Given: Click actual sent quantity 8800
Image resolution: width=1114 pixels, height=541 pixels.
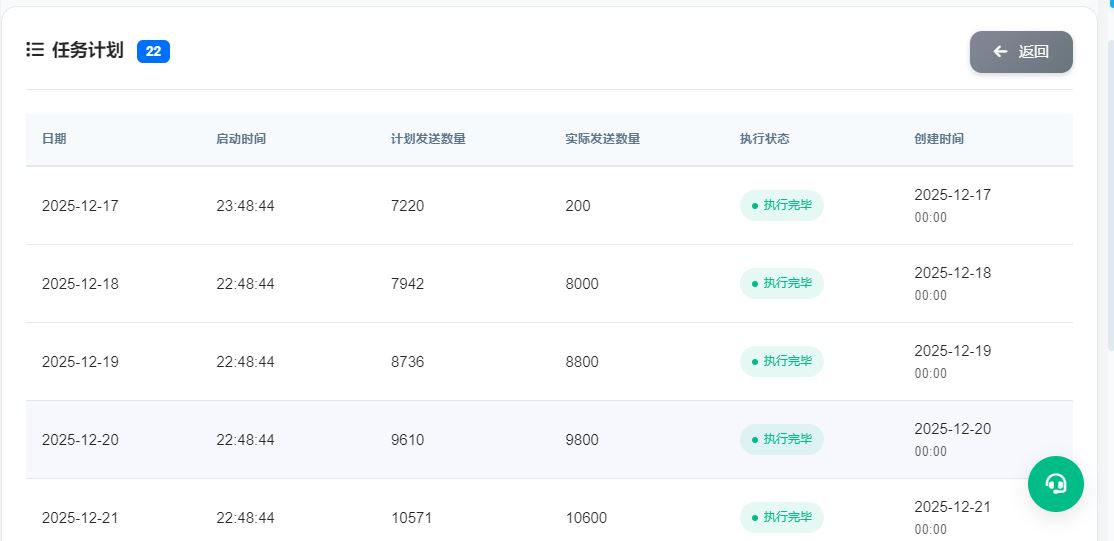Looking at the screenshot, I should (582, 362).
